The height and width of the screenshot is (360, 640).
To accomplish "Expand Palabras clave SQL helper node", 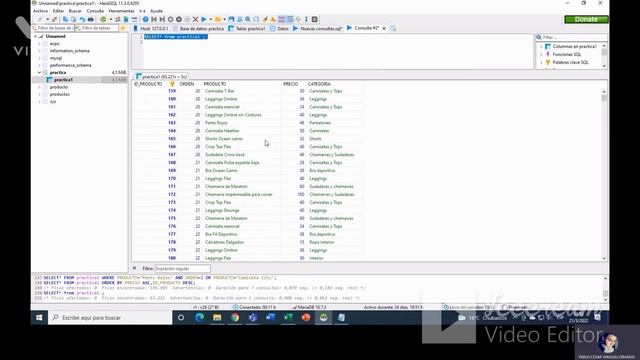I will click(541, 62).
